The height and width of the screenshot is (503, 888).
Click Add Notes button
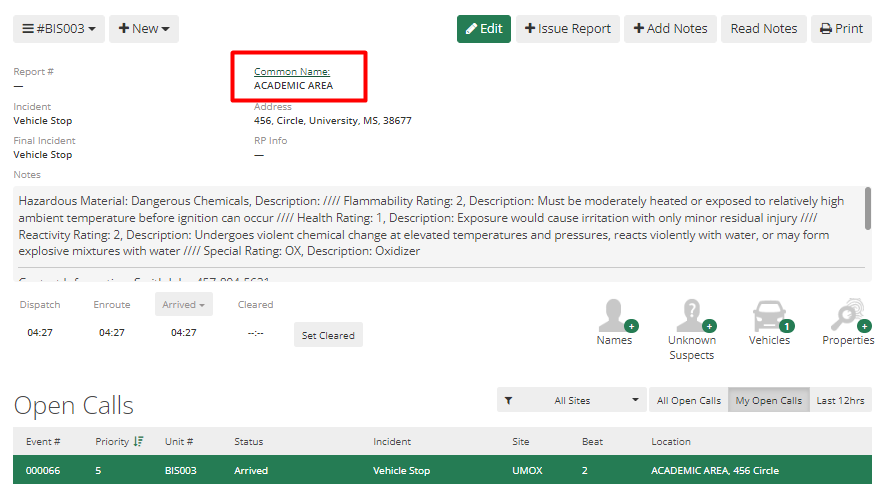point(670,29)
